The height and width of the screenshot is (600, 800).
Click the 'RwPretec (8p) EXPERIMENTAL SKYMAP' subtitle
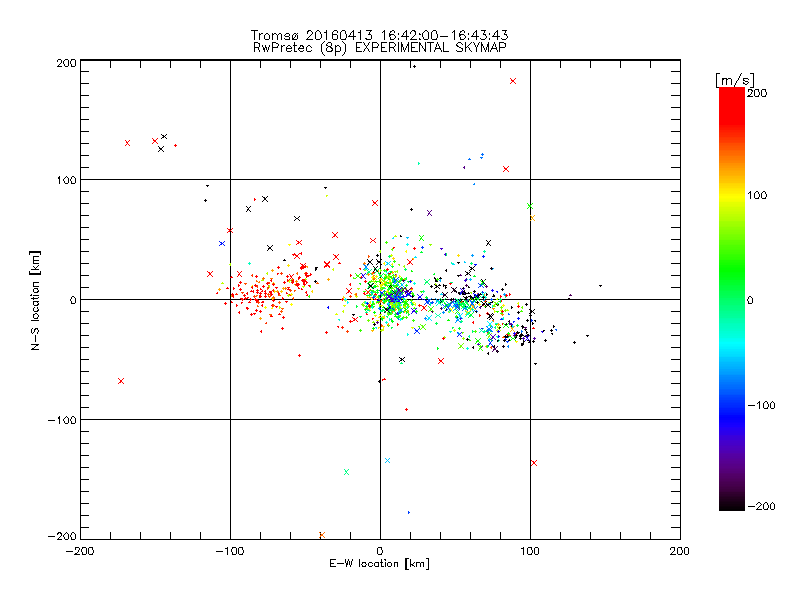pos(380,48)
